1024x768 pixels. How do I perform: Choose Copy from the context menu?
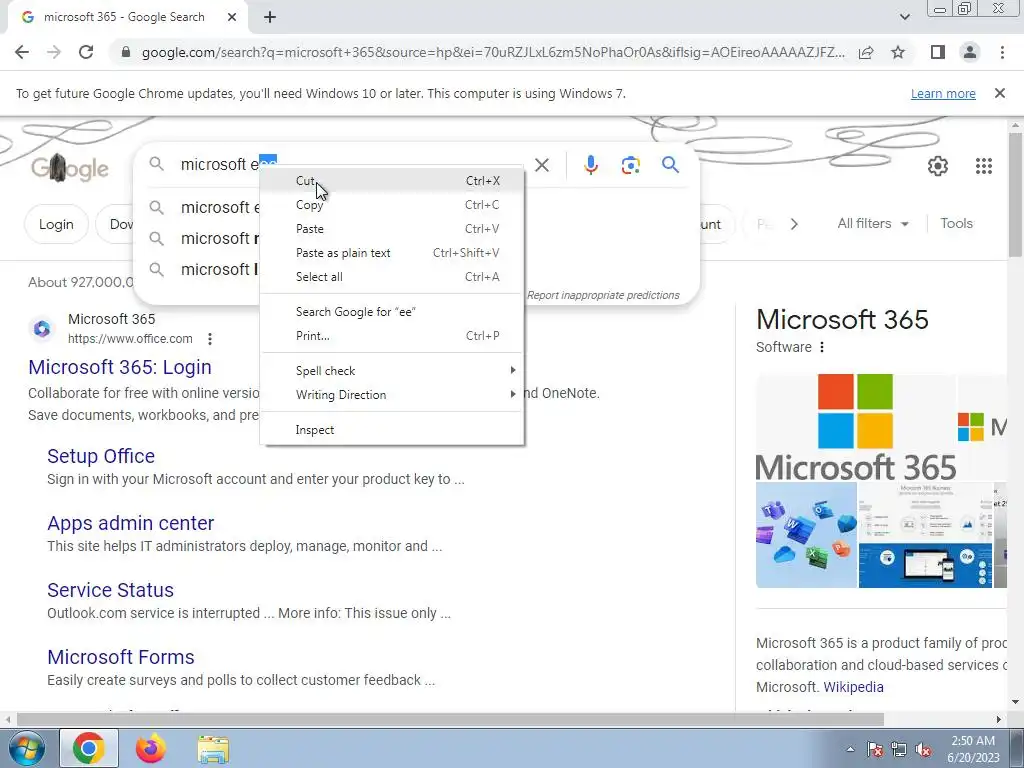pos(392,205)
